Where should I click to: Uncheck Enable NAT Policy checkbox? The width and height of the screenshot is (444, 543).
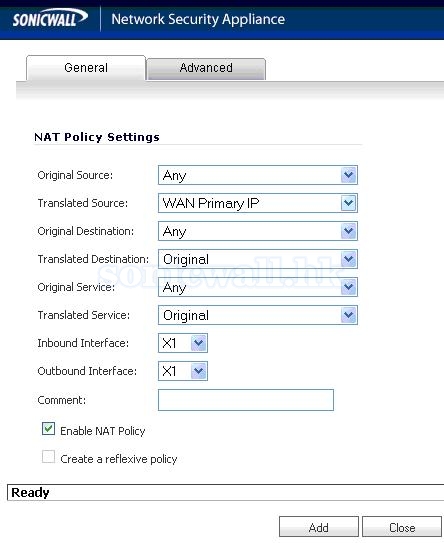pos(48,429)
